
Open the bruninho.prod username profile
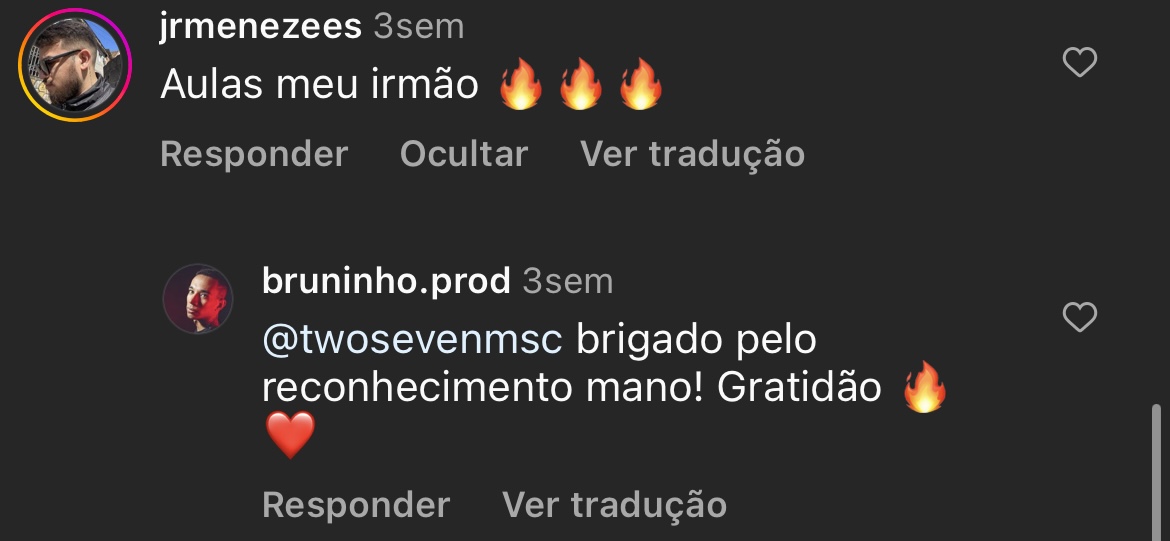click(x=386, y=281)
